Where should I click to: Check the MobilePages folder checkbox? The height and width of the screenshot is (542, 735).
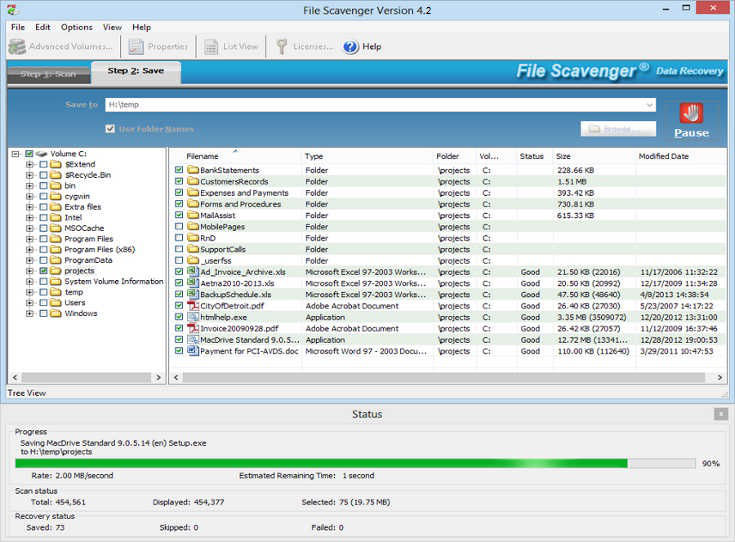[x=179, y=226]
